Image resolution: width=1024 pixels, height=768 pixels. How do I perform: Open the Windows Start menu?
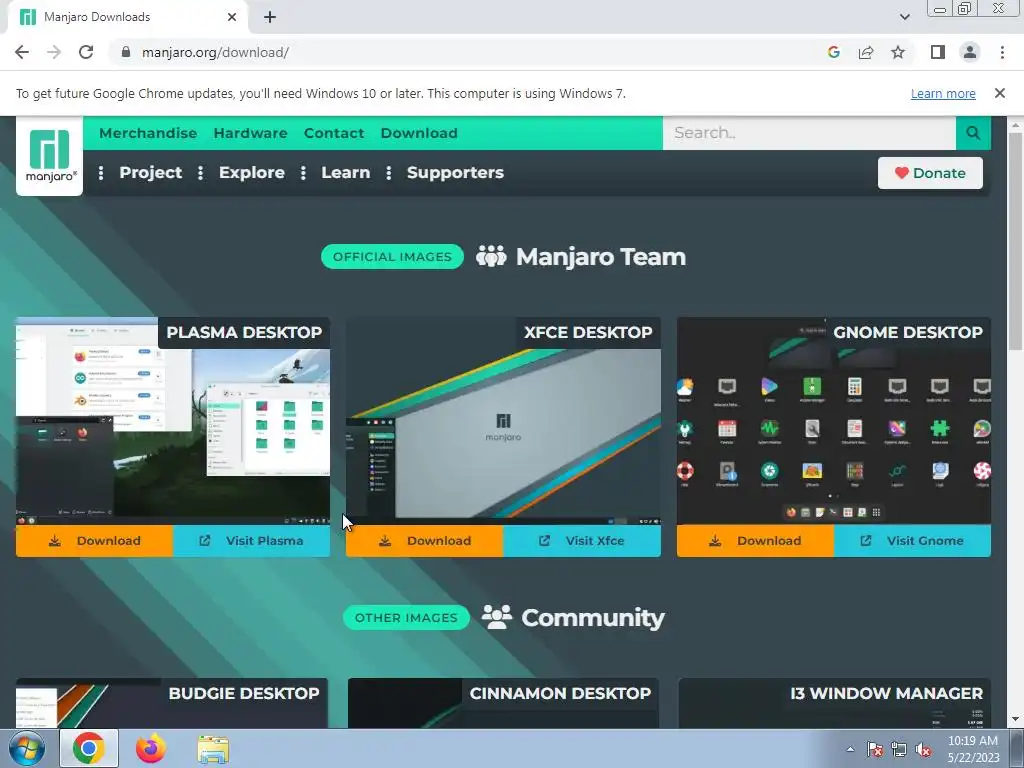tap(27, 748)
